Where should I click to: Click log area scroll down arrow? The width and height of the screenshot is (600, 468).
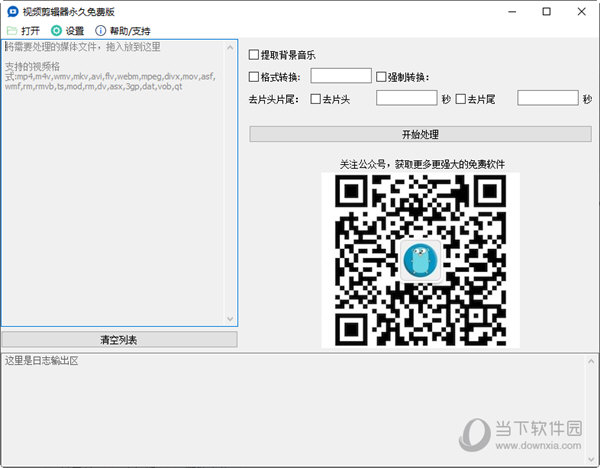pyautogui.click(x=592, y=459)
